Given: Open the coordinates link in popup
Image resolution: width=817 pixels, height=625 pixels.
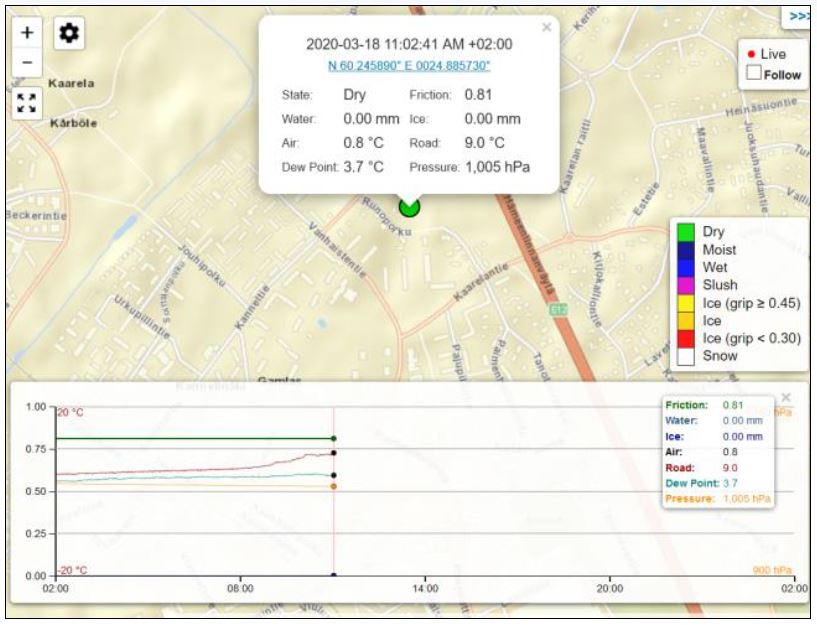Looking at the screenshot, I should pyautogui.click(x=409, y=66).
